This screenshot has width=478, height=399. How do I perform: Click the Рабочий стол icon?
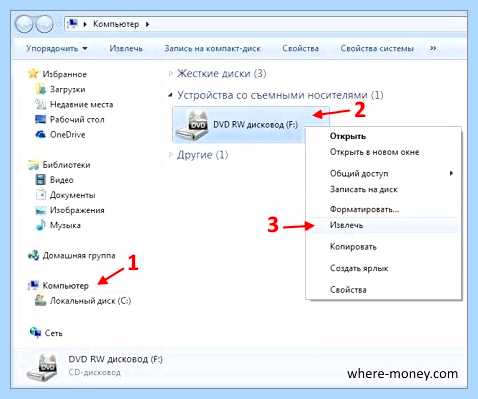click(x=41, y=119)
